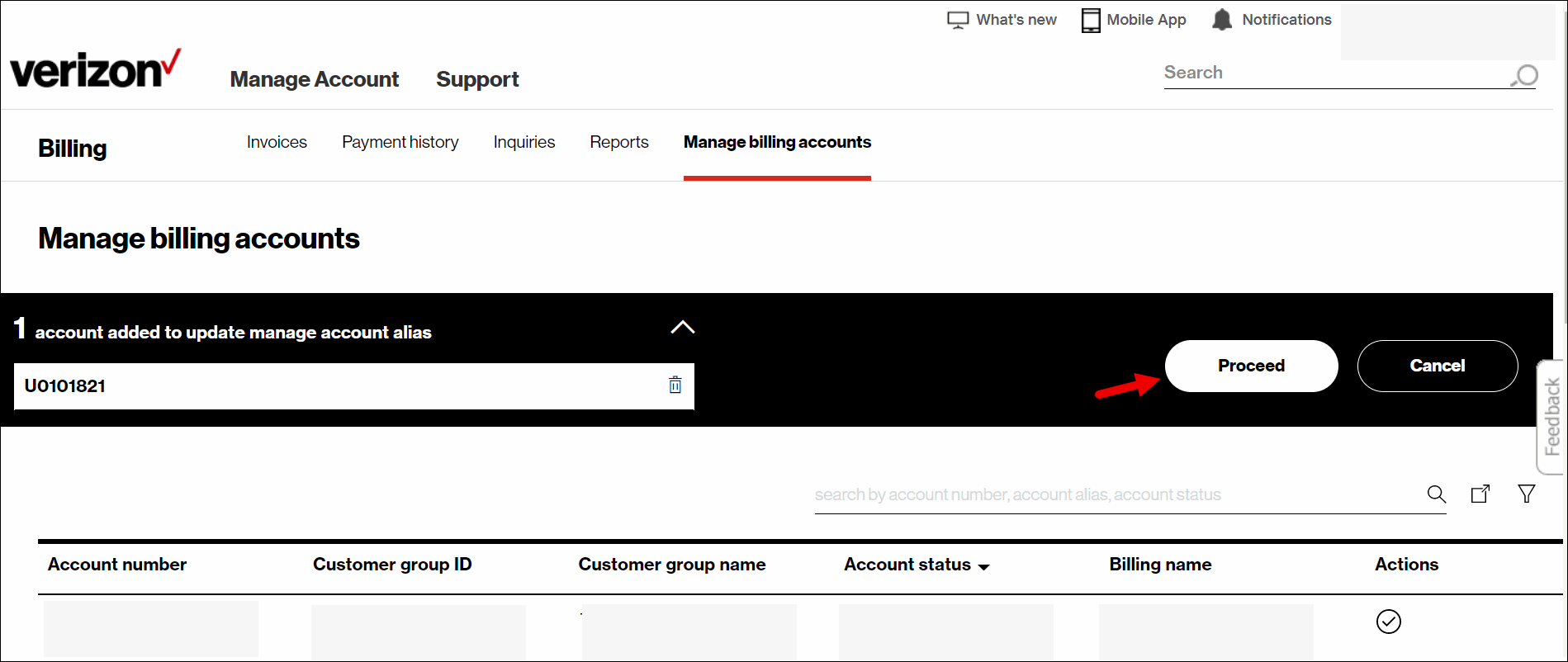This screenshot has width=1568, height=662.
Task: Click the Mobile App tablet icon
Action: 1091,20
